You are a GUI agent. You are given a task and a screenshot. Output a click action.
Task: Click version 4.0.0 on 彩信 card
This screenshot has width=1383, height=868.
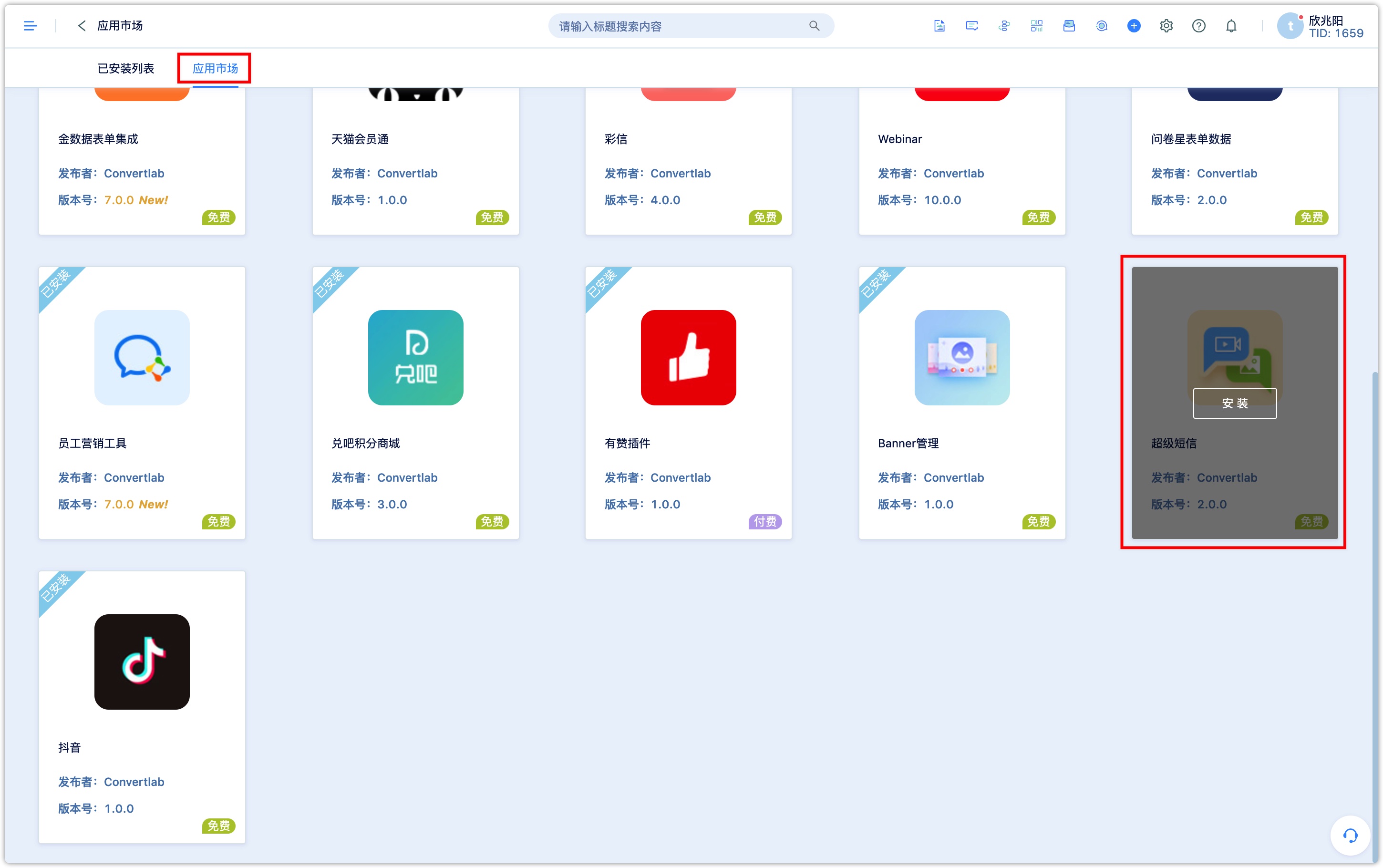[665, 200]
